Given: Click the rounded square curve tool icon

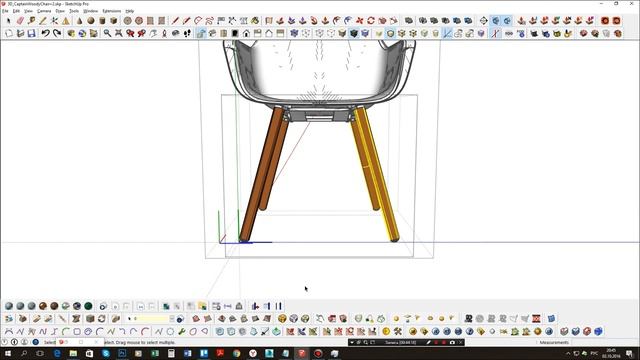Looking at the screenshot, I should click(x=77, y=331).
